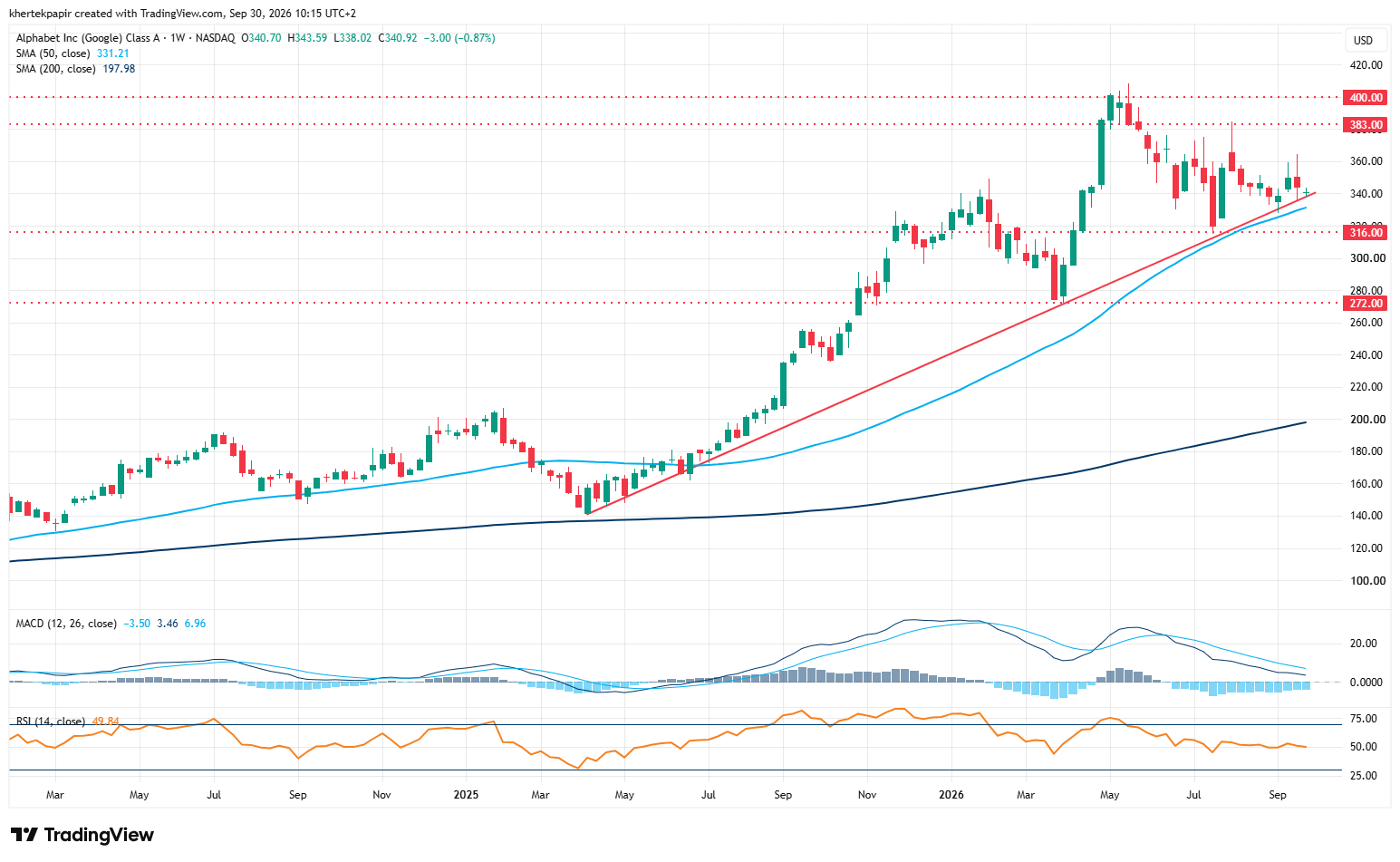Click the 2025 label on time axis

[466, 795]
